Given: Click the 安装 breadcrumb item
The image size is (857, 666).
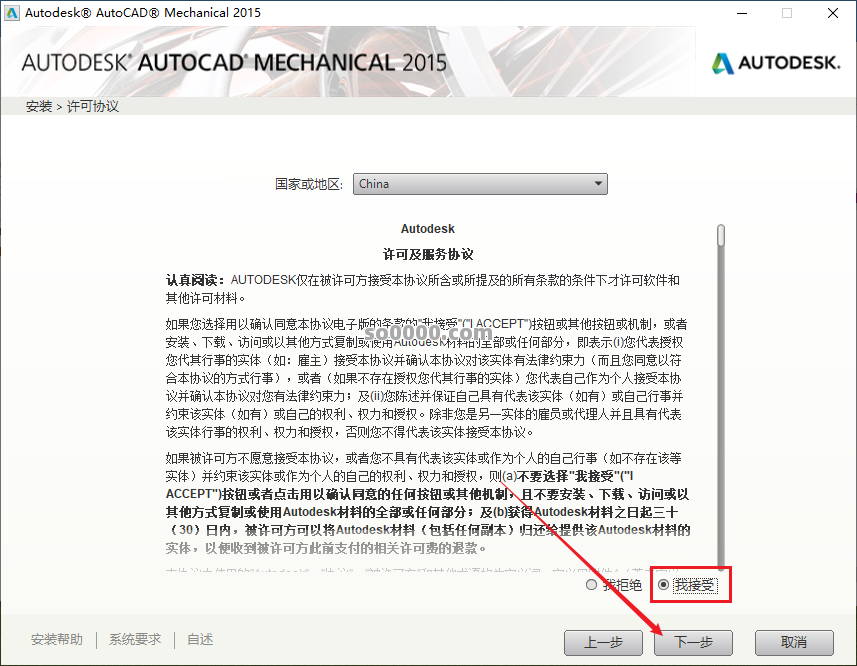Looking at the screenshot, I should coord(38,104).
